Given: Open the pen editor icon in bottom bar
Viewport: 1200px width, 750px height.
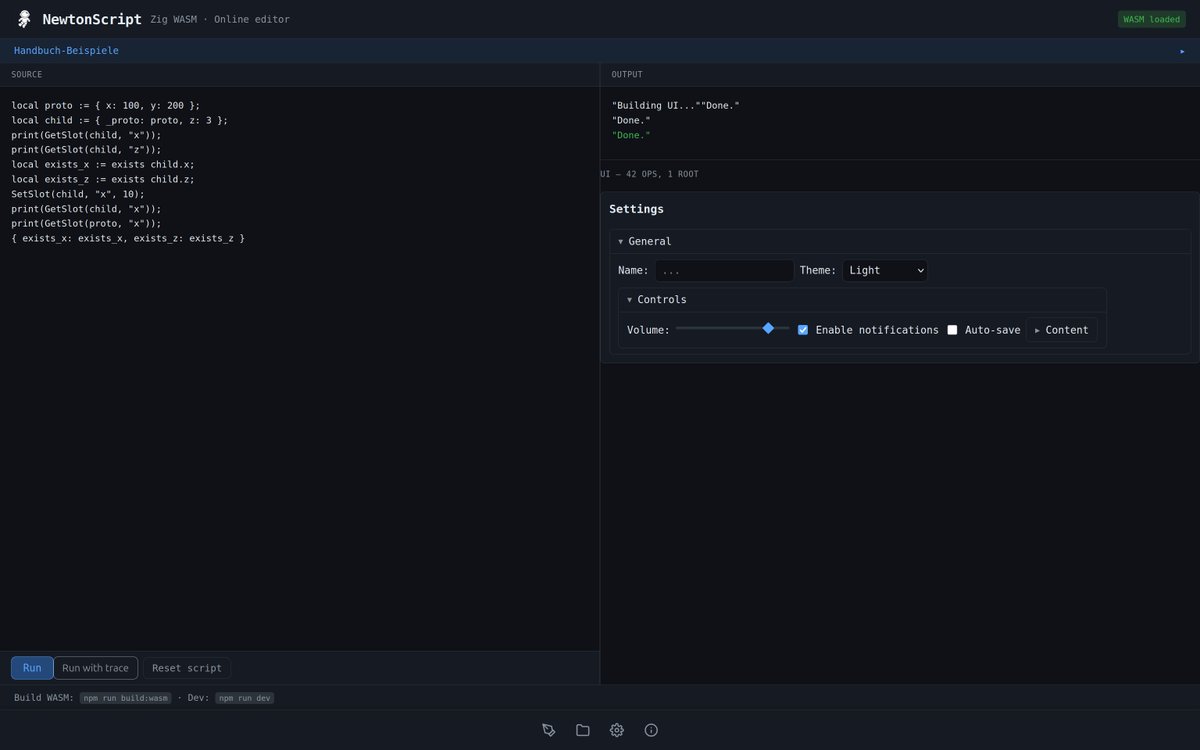Looking at the screenshot, I should pos(549,730).
